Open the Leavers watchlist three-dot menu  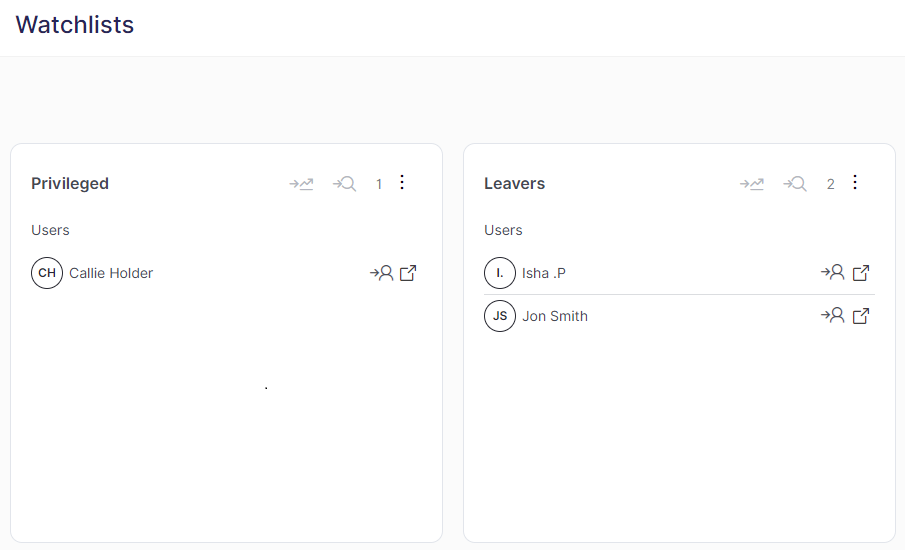[854, 182]
